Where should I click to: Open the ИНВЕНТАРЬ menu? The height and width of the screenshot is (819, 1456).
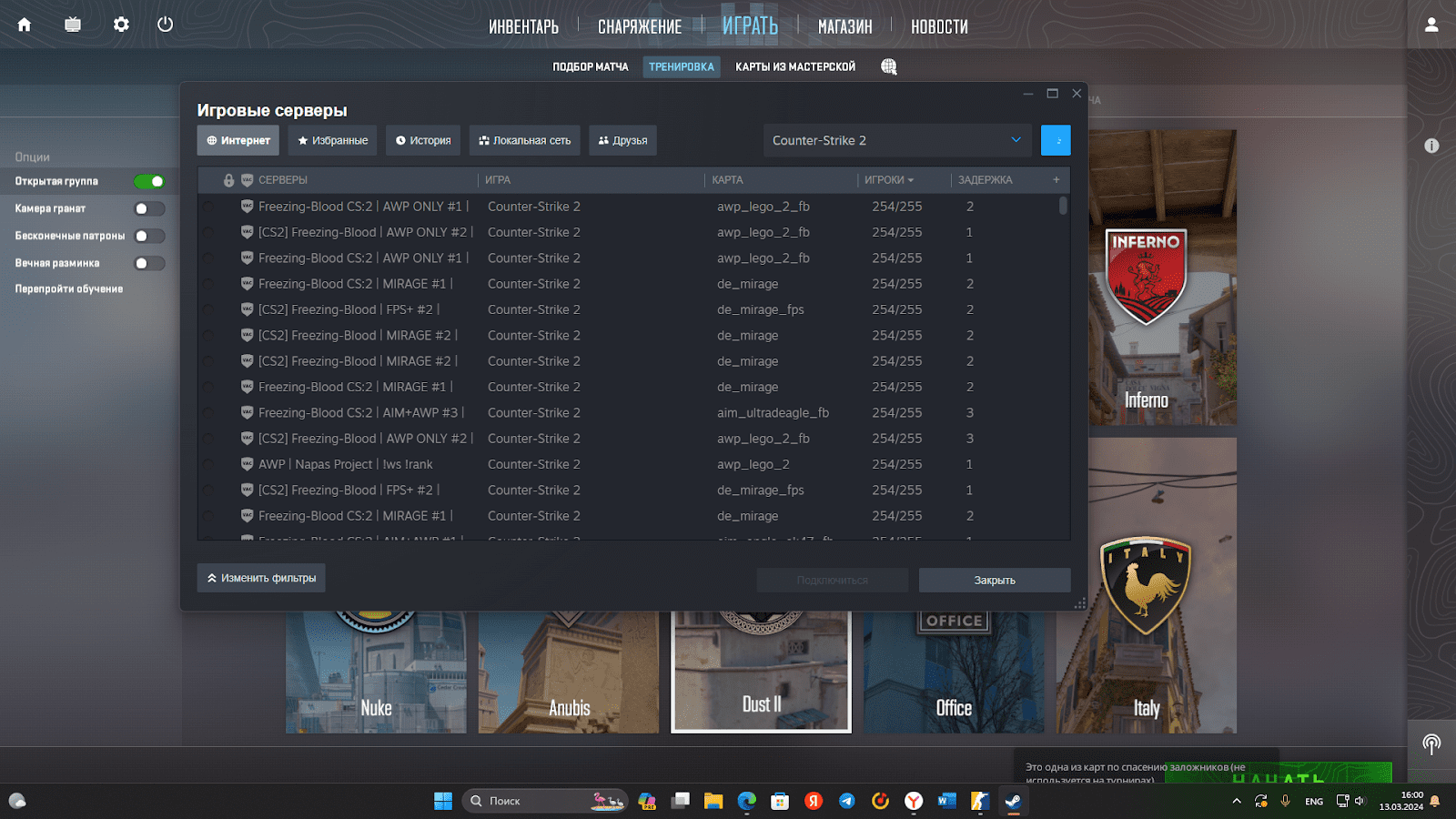pos(524,26)
